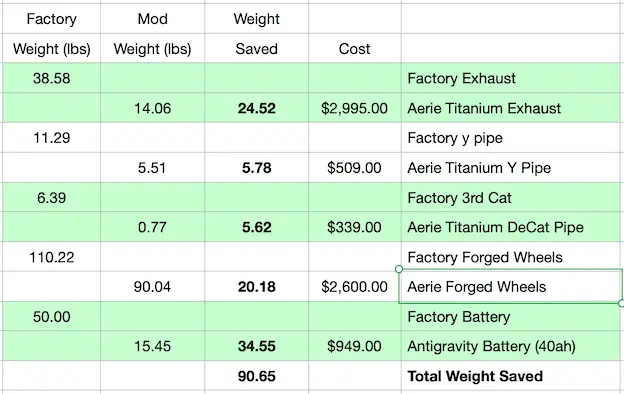
Task: Select the Aerie Titanium Exhaust cell
Action: pyautogui.click(x=512, y=108)
